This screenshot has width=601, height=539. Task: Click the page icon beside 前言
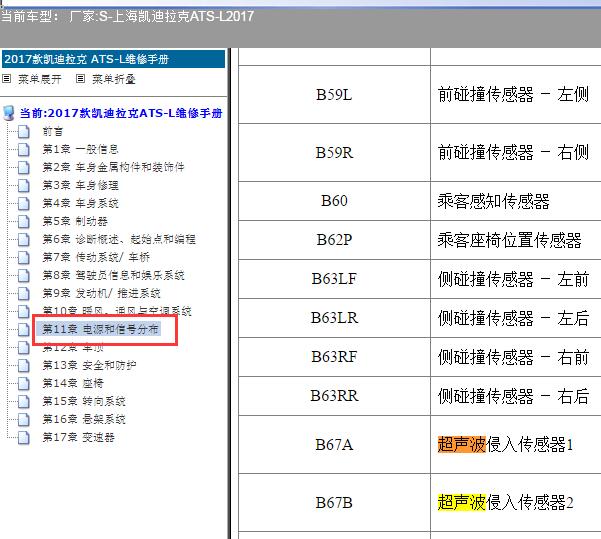24,131
